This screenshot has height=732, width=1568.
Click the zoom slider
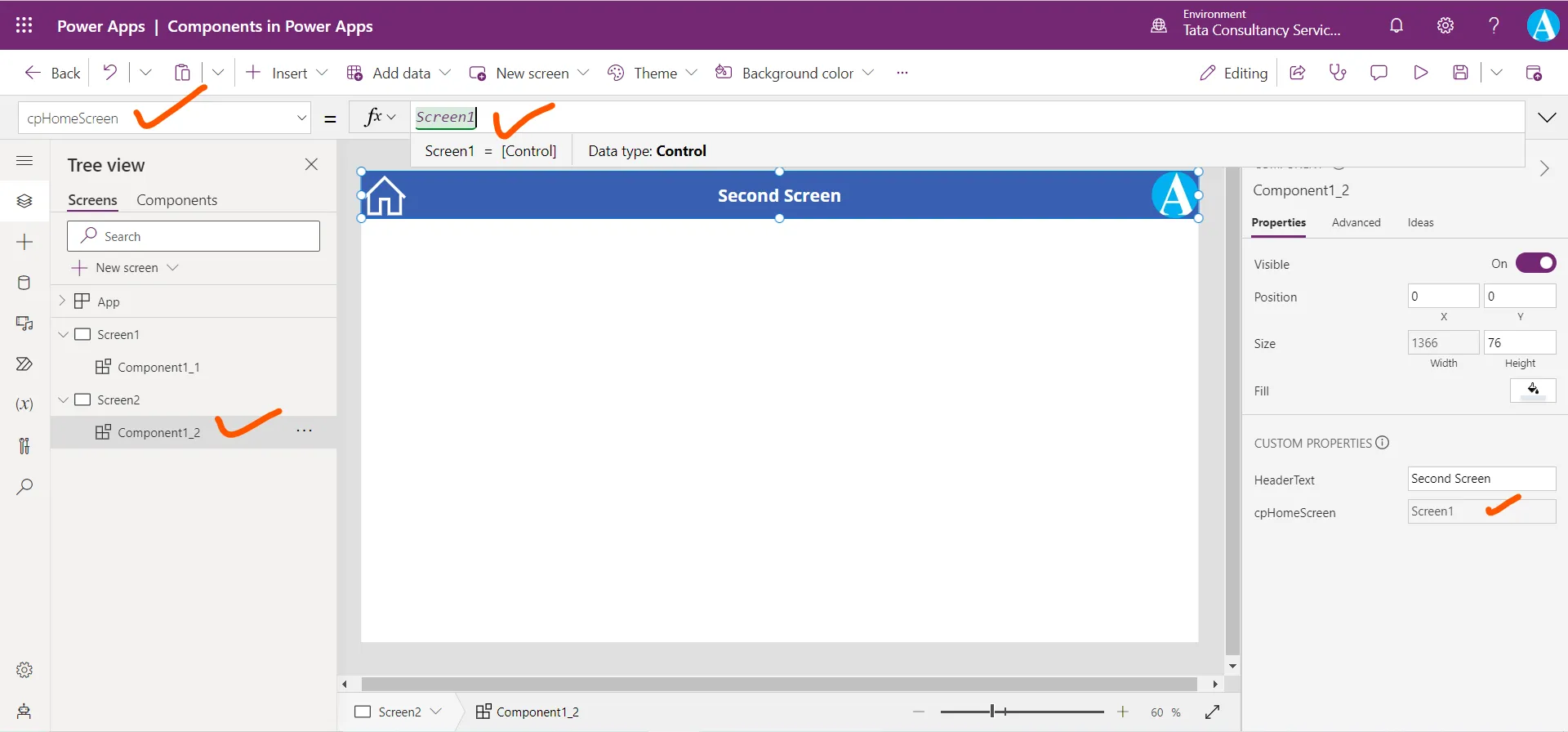[x=1022, y=712]
